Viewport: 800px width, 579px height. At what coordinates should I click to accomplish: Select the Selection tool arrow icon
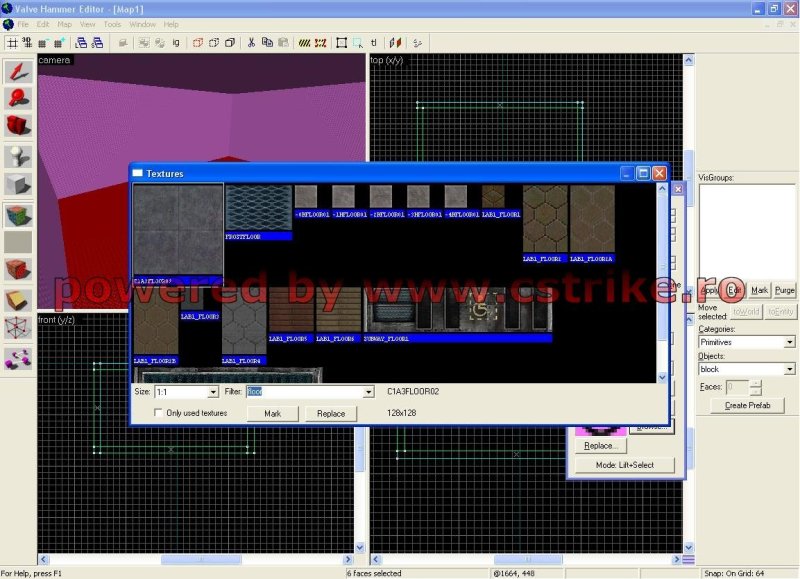tap(18, 71)
